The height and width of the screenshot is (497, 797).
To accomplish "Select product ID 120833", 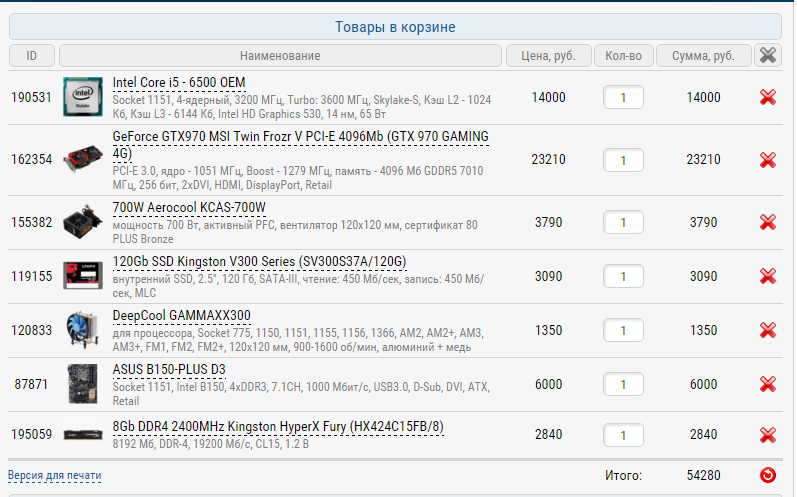I will (x=32, y=330).
